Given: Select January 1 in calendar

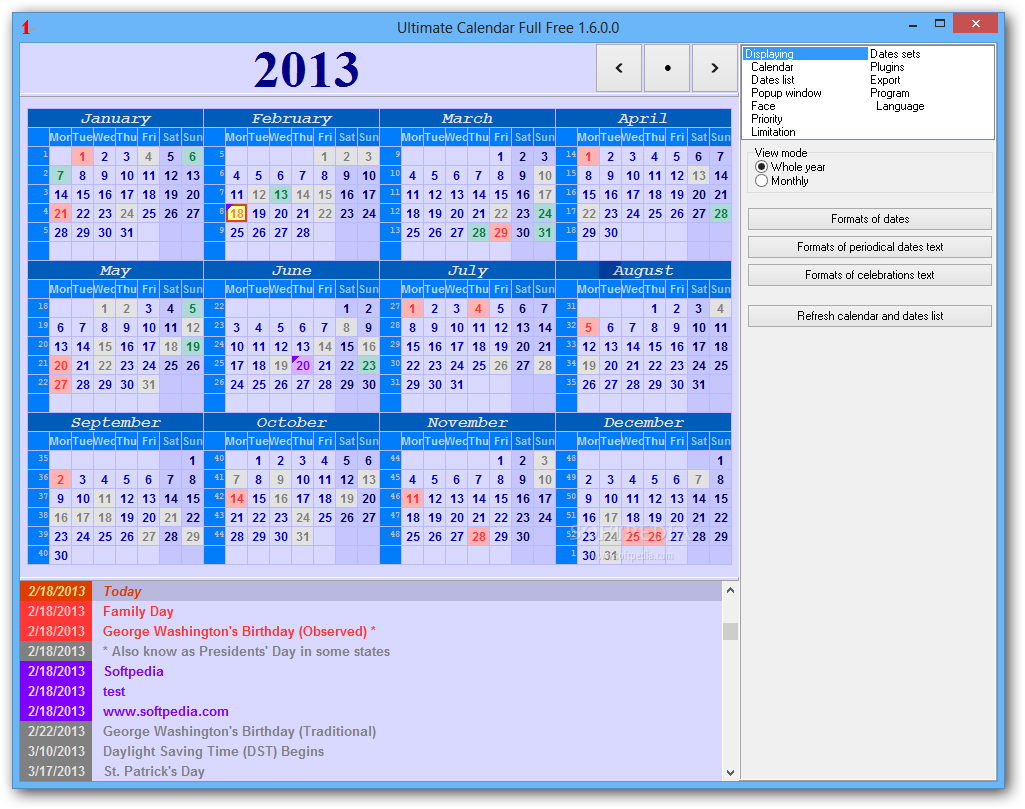Looking at the screenshot, I should click(x=82, y=157).
